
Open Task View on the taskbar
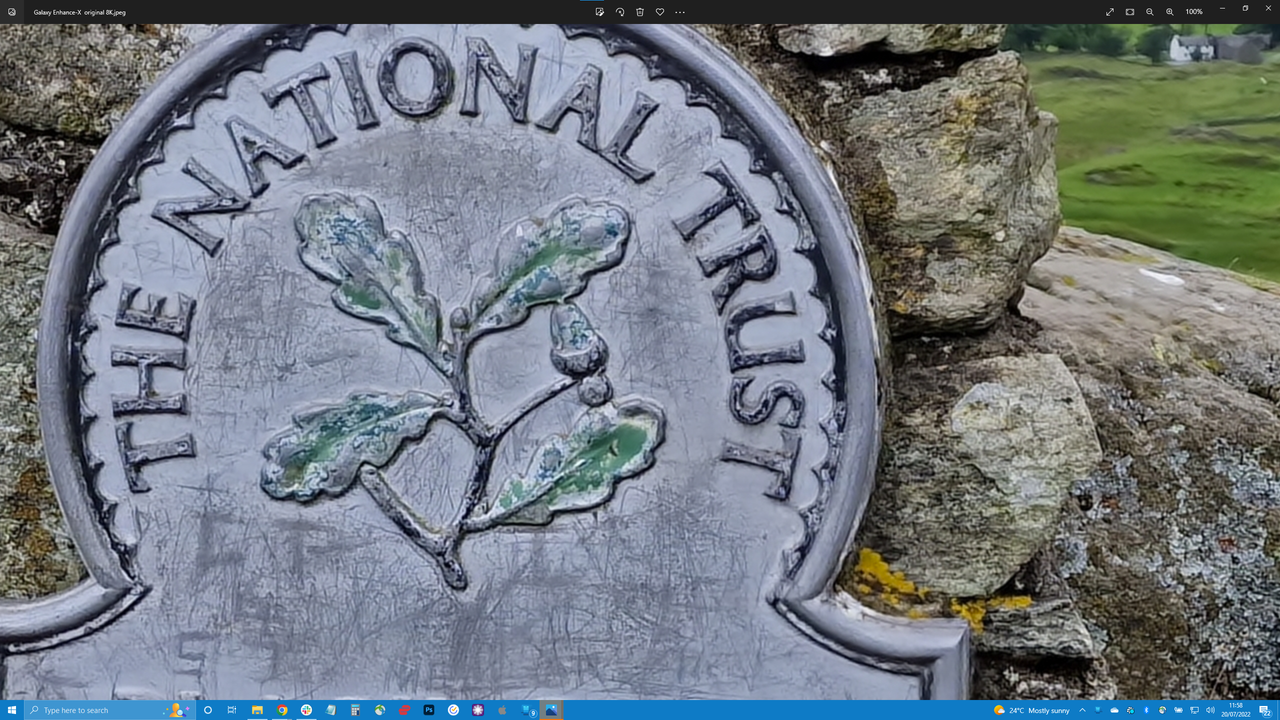(232, 710)
